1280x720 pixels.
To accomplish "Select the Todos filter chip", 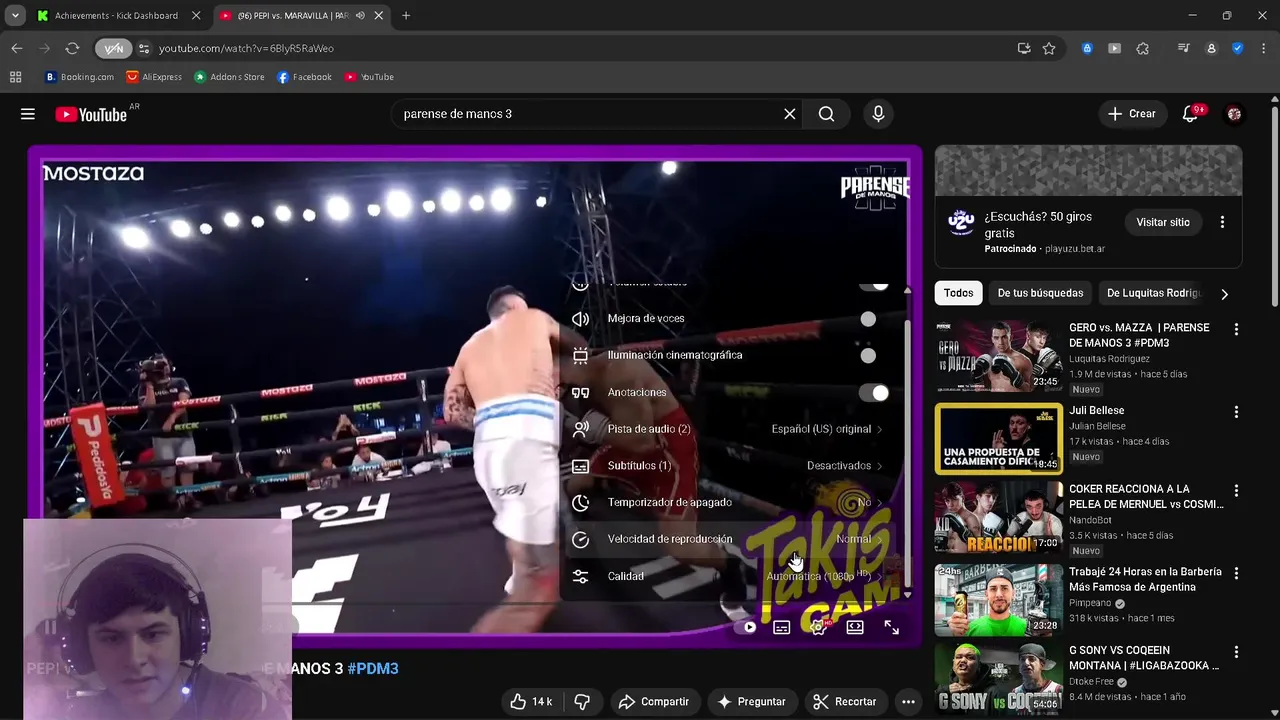I will [958, 293].
